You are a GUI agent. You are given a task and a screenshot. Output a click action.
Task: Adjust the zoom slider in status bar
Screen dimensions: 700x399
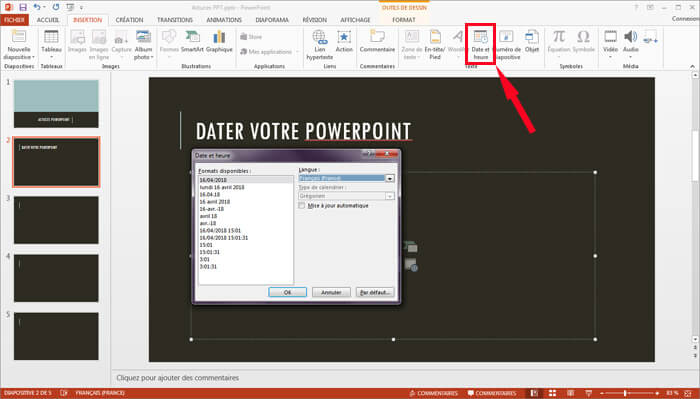click(x=625, y=393)
